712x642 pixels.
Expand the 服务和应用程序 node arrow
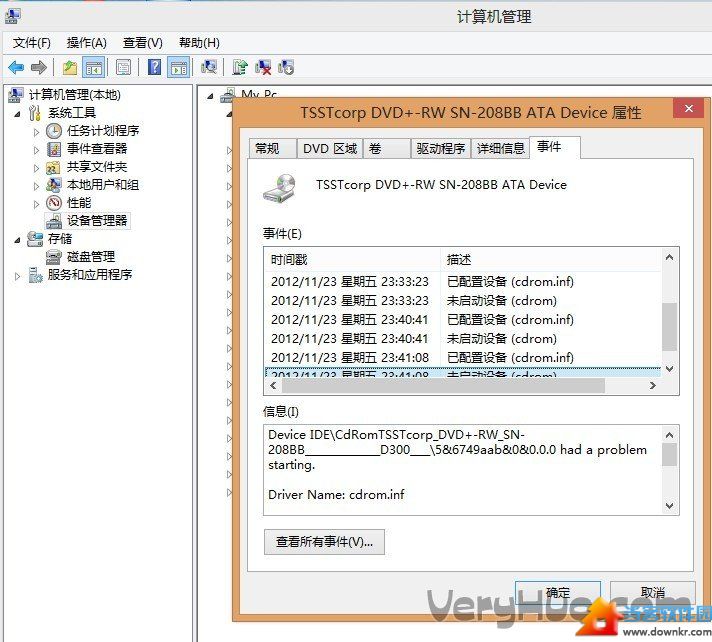pyautogui.click(x=17, y=276)
